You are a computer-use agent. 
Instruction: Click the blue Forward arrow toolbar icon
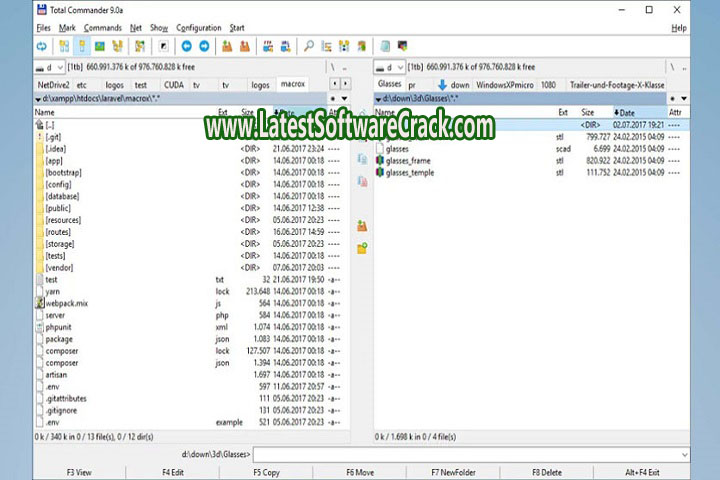204,46
